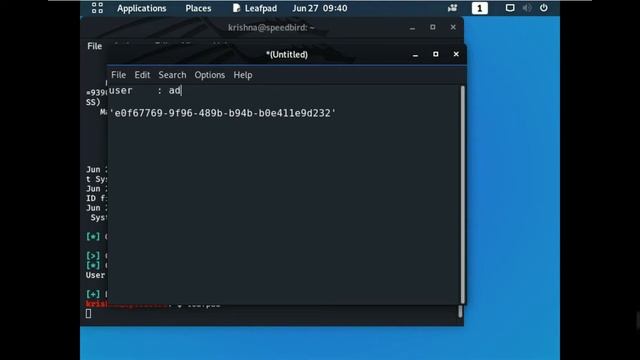Open the Applications menu in top panel
640x360 pixels.
142,8
